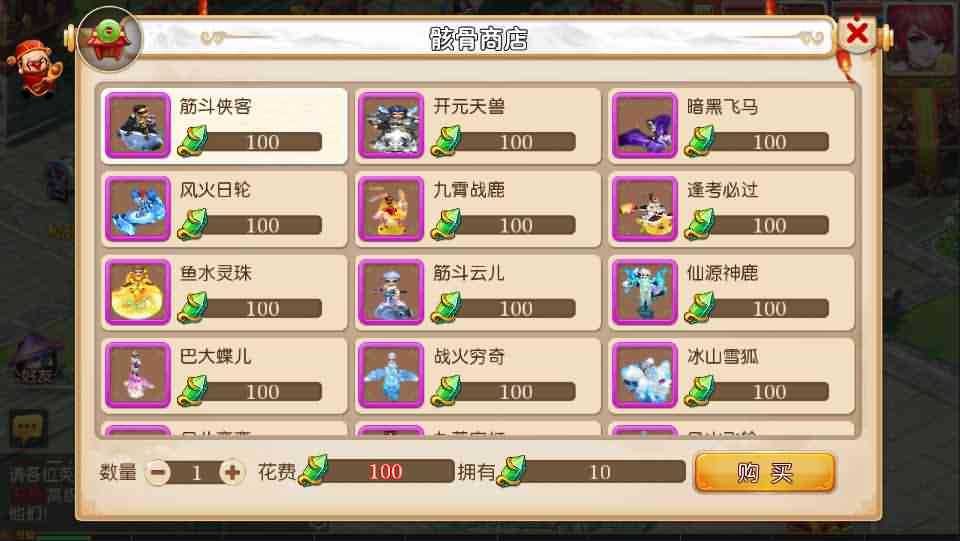Select the 九霄战鹿 item icon

[x=391, y=209]
